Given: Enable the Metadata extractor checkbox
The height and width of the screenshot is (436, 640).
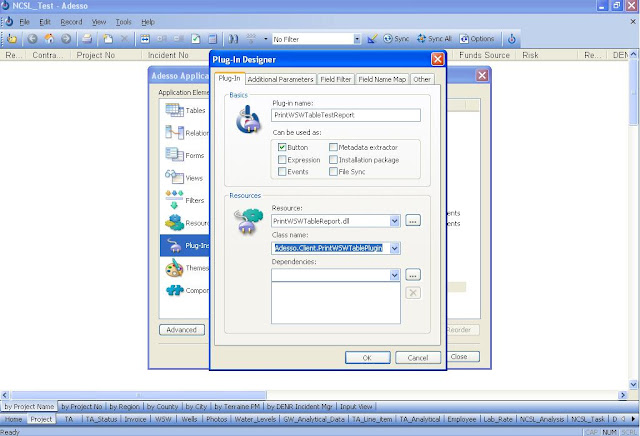Looking at the screenshot, I should [x=333, y=147].
